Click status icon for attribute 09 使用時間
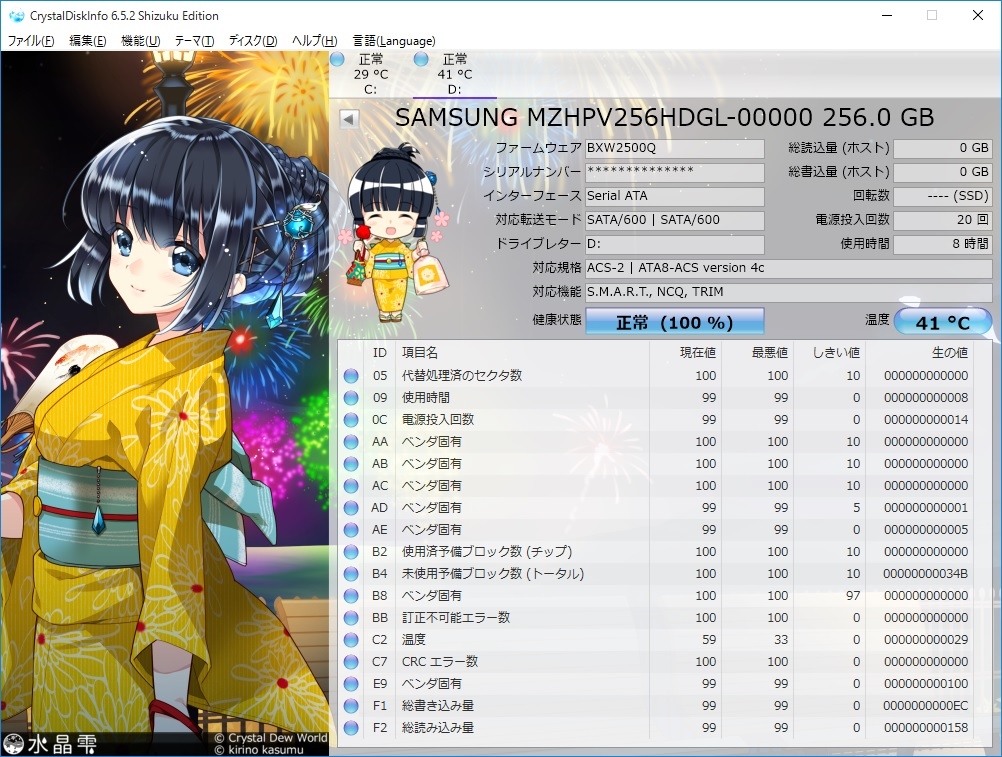 [351, 398]
